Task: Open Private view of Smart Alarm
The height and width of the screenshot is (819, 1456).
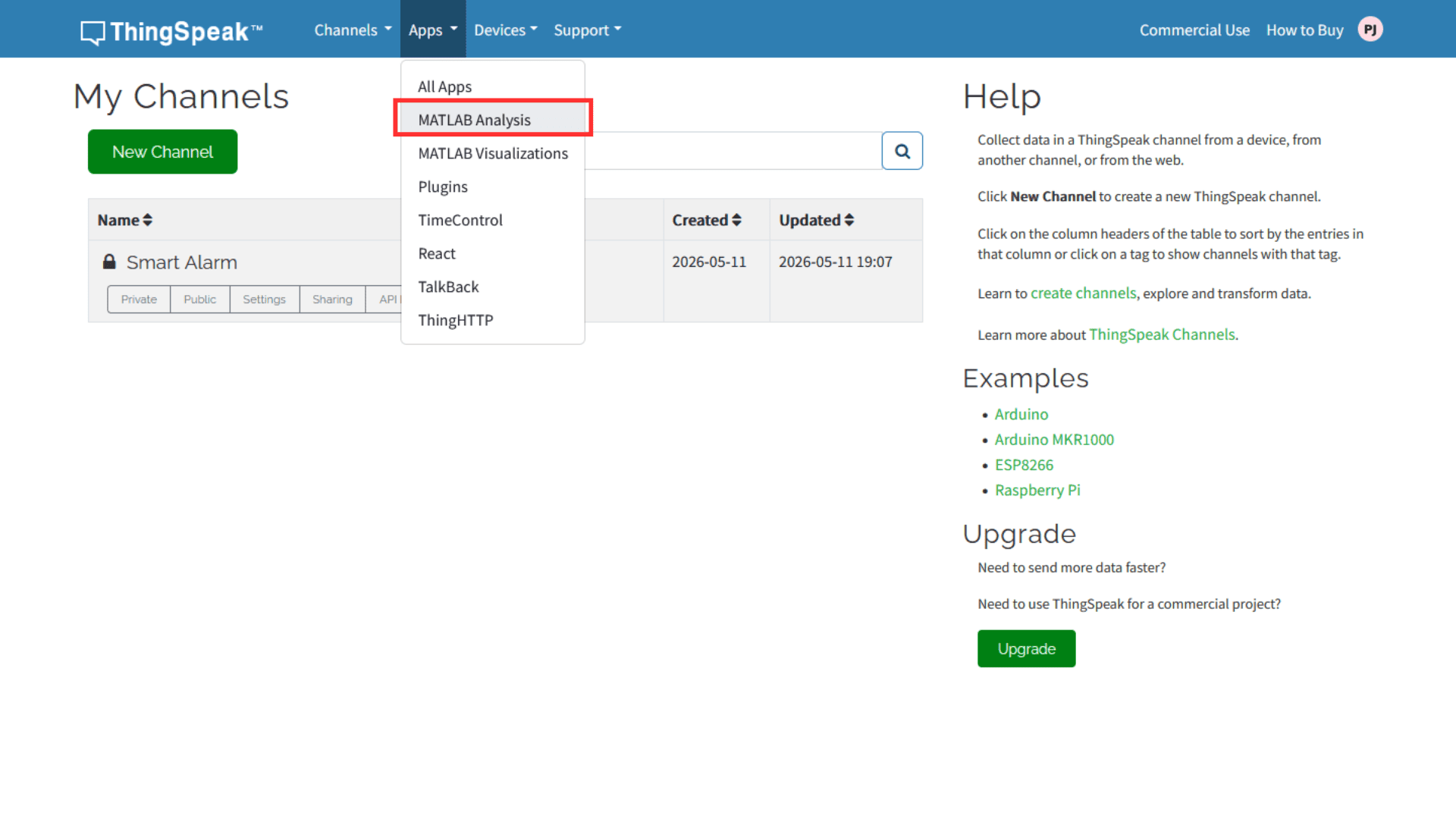Action: click(139, 300)
